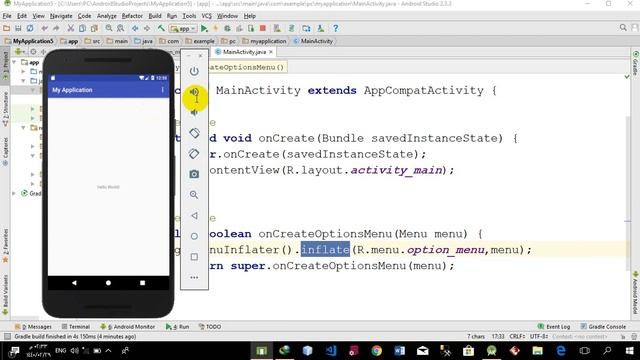The image size is (640, 360).
Task: Click the Synchronize toolbar icon
Action: point(30,28)
